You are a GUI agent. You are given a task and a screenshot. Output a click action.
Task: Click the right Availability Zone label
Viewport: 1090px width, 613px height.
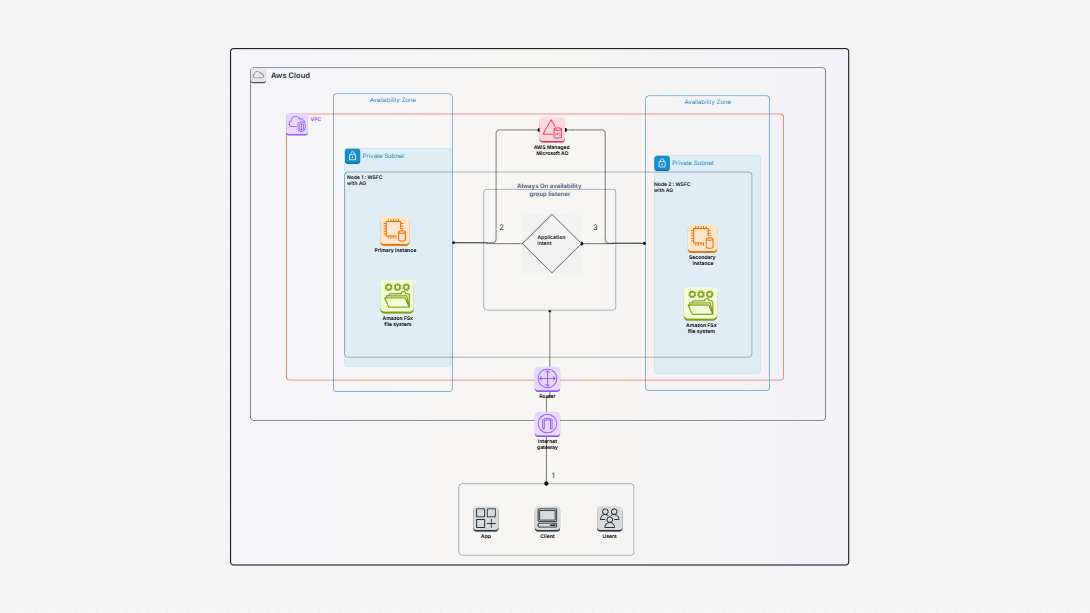coord(707,101)
